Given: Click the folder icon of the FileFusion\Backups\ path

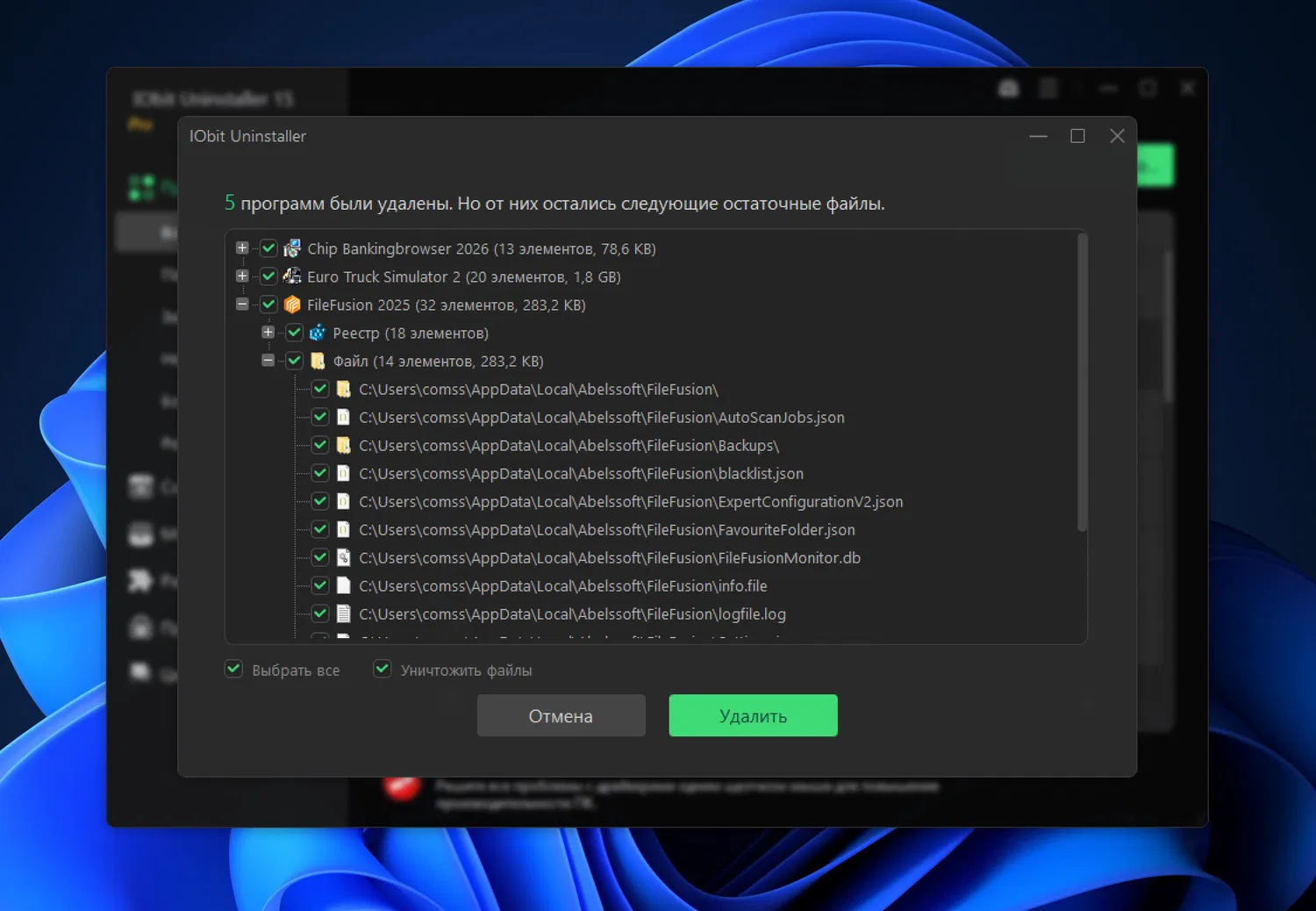Looking at the screenshot, I should point(344,446).
